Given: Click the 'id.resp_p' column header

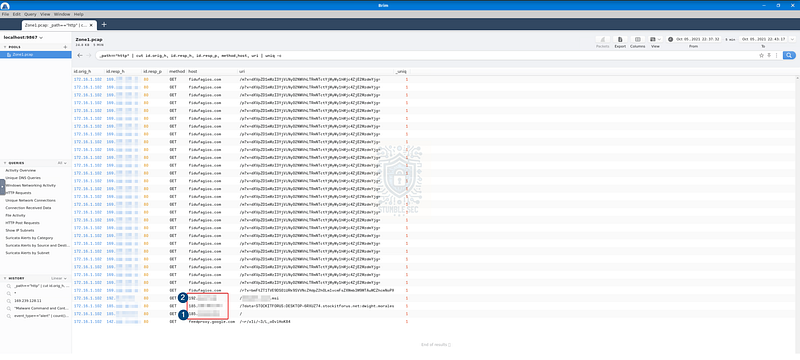Looking at the screenshot, I should [x=153, y=71].
